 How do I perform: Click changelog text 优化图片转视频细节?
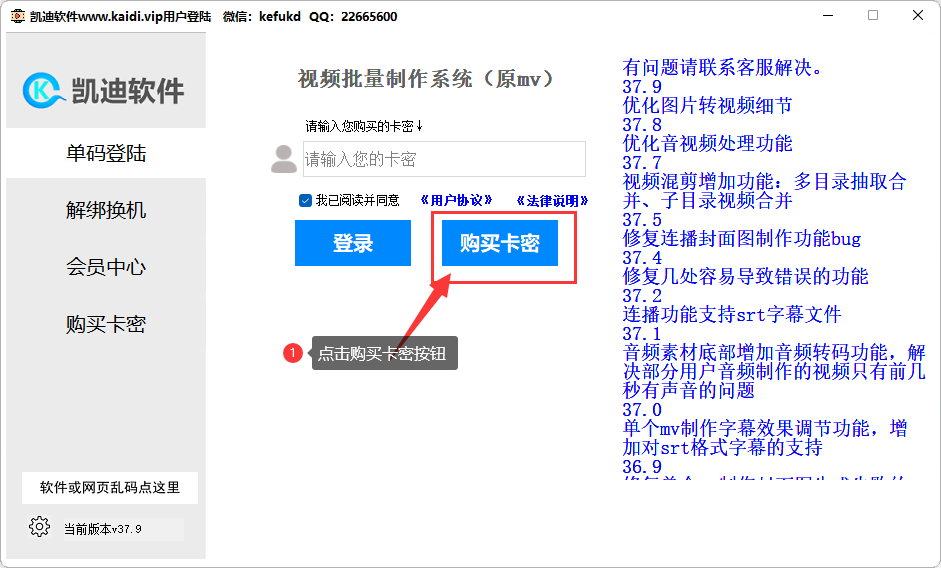[x=708, y=106]
